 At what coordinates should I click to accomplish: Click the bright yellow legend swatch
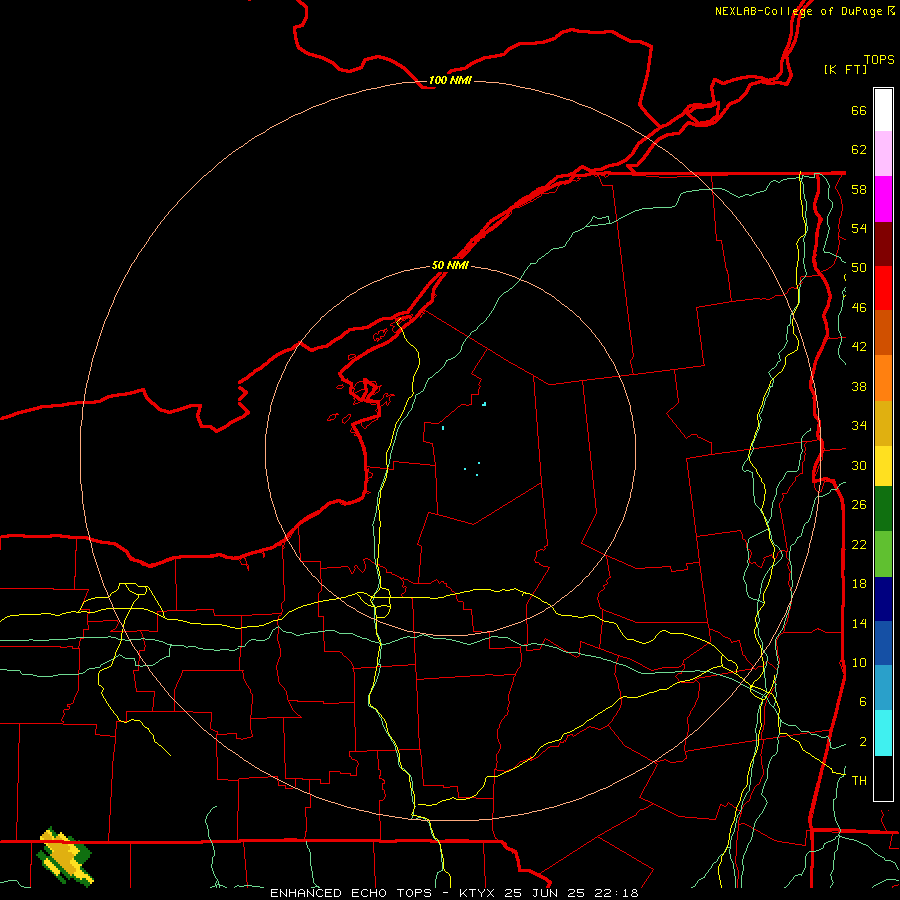(x=883, y=466)
